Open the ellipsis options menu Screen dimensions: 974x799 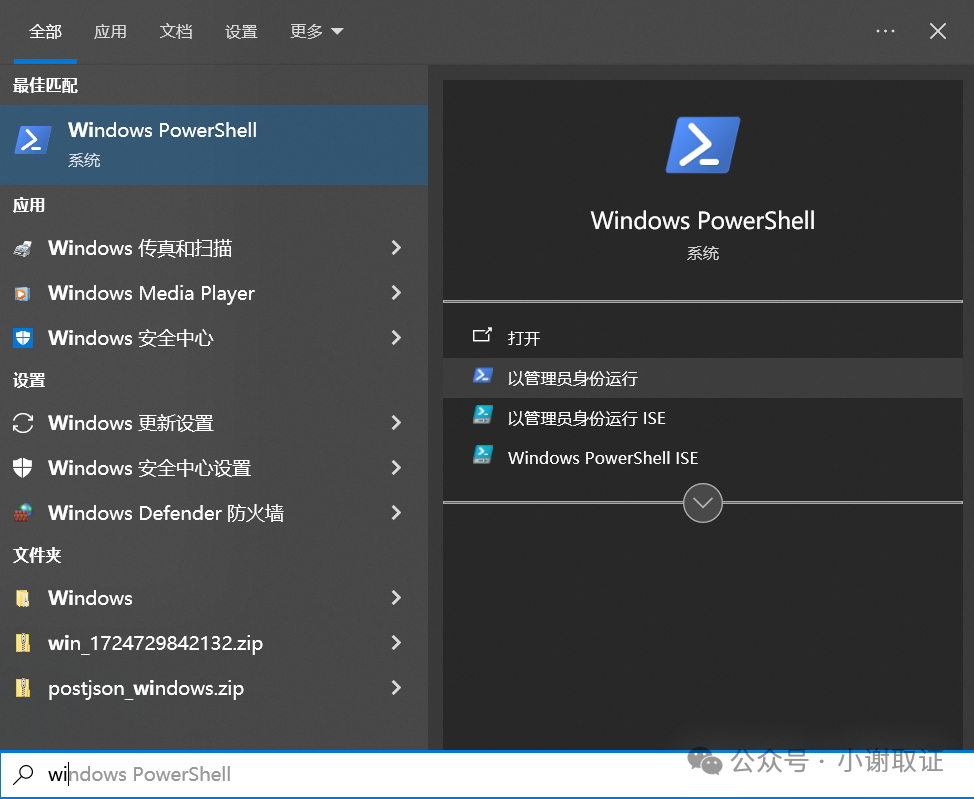(x=884, y=31)
